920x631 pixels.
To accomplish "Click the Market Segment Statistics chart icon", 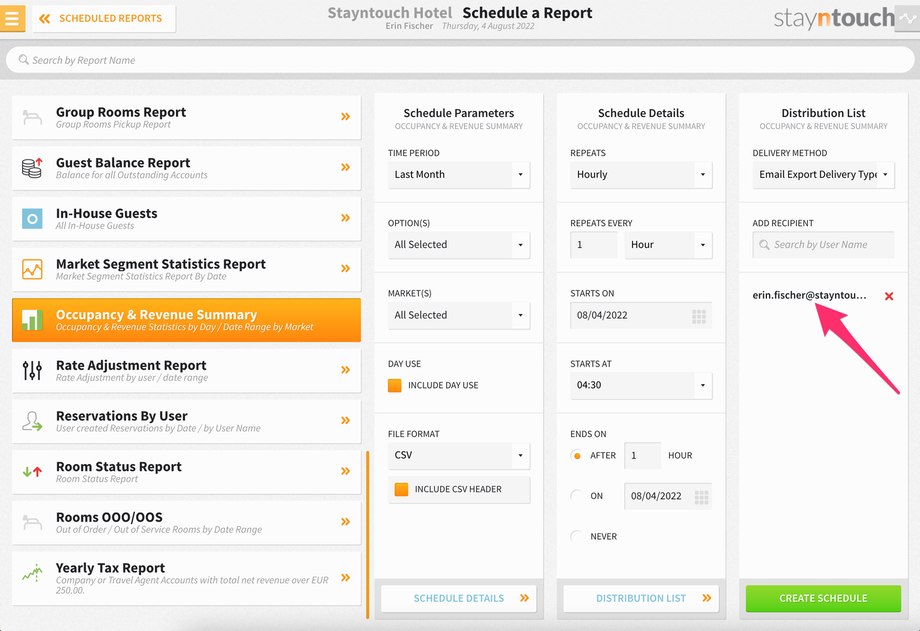I will coord(32,269).
